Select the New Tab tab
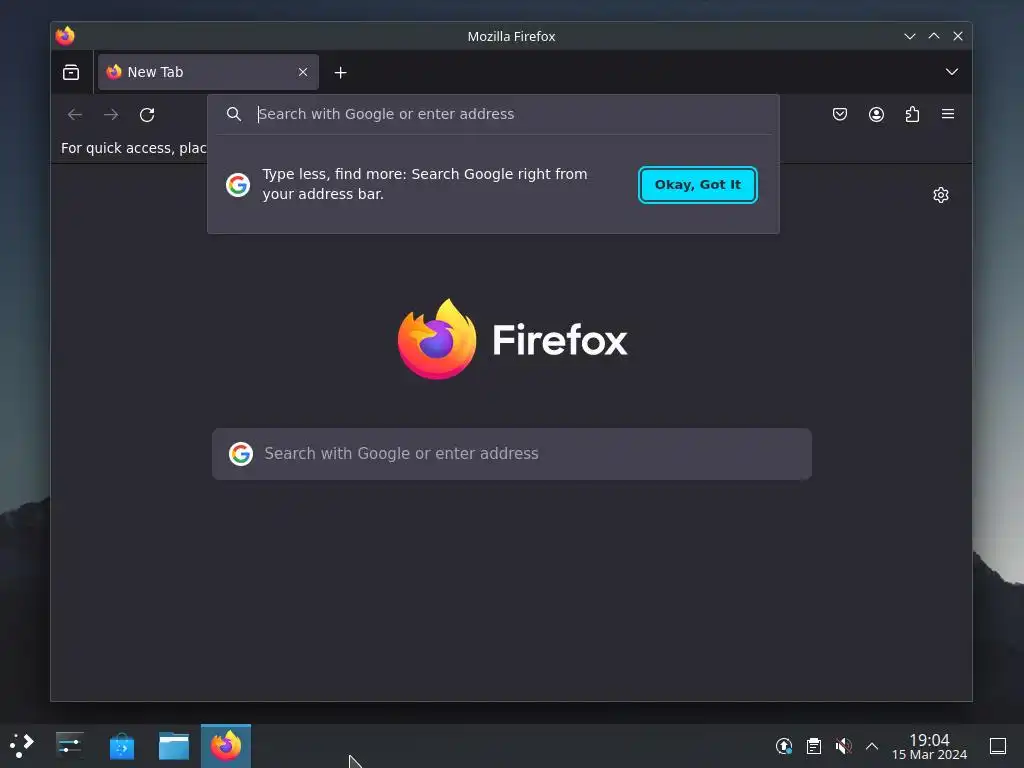 [x=208, y=72]
